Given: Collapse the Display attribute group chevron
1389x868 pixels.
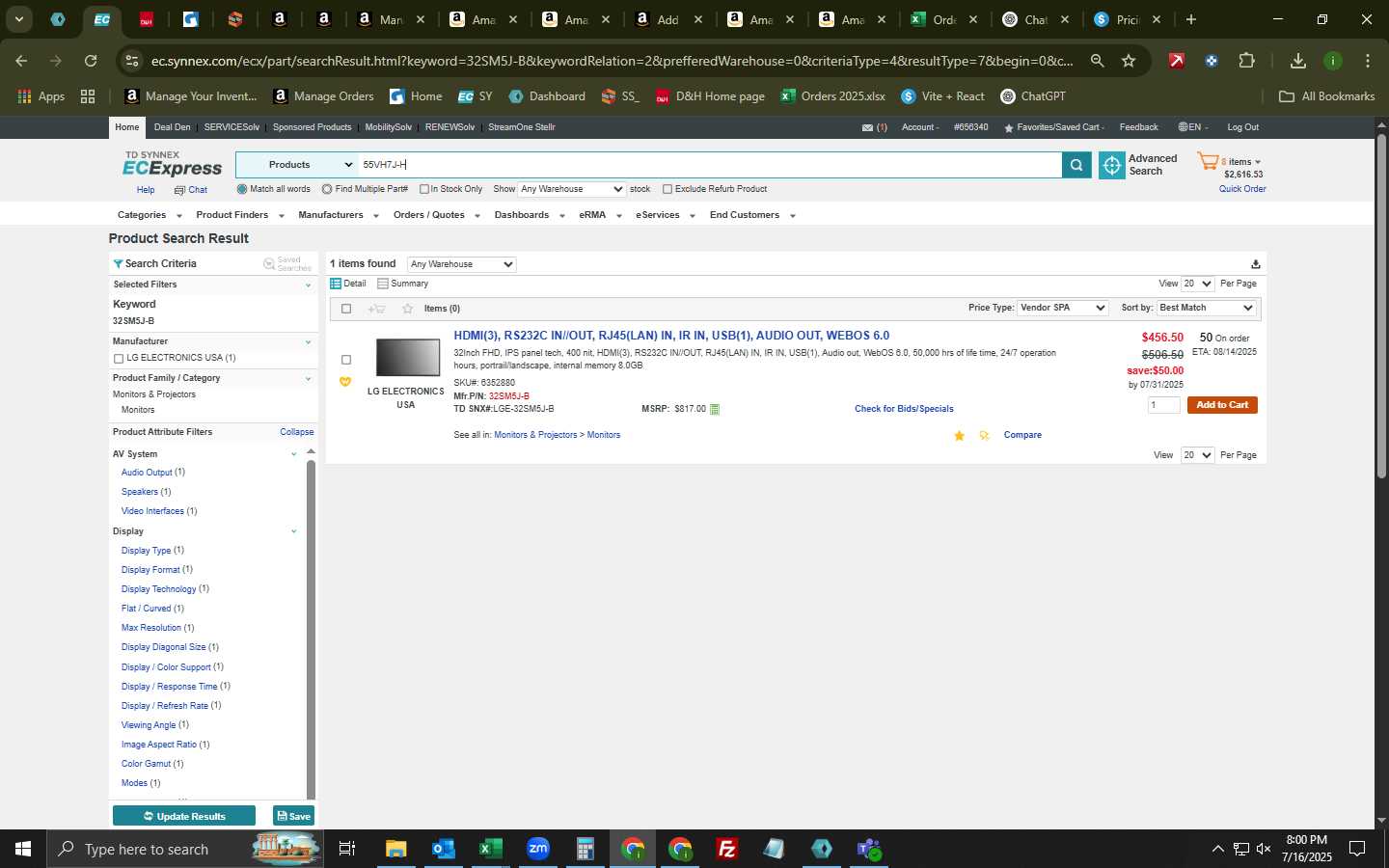Looking at the screenshot, I should tap(293, 531).
